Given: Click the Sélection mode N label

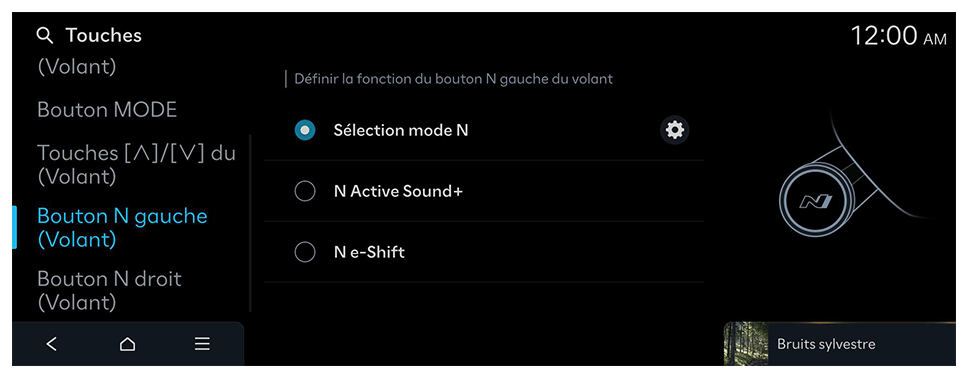Looking at the screenshot, I should [x=401, y=130].
